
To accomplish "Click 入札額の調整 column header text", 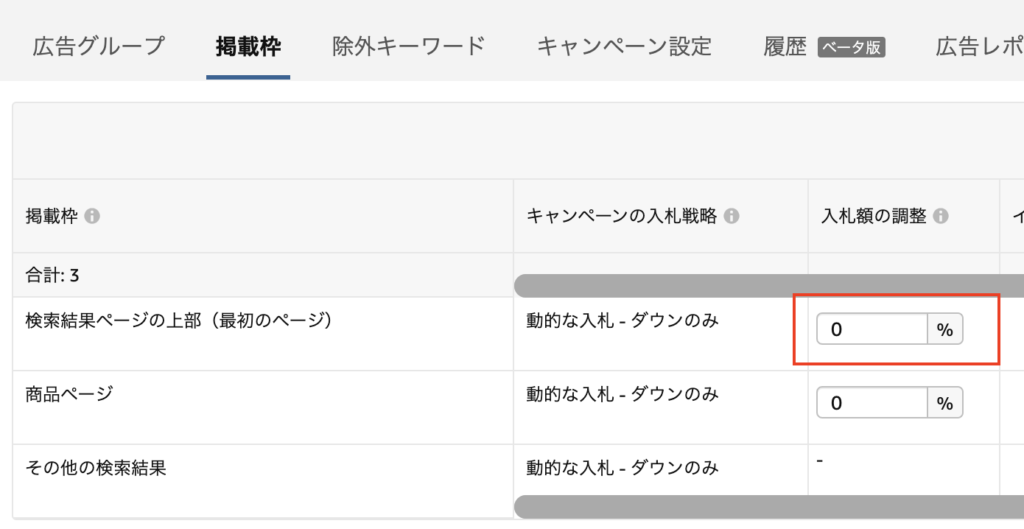I will 873,216.
